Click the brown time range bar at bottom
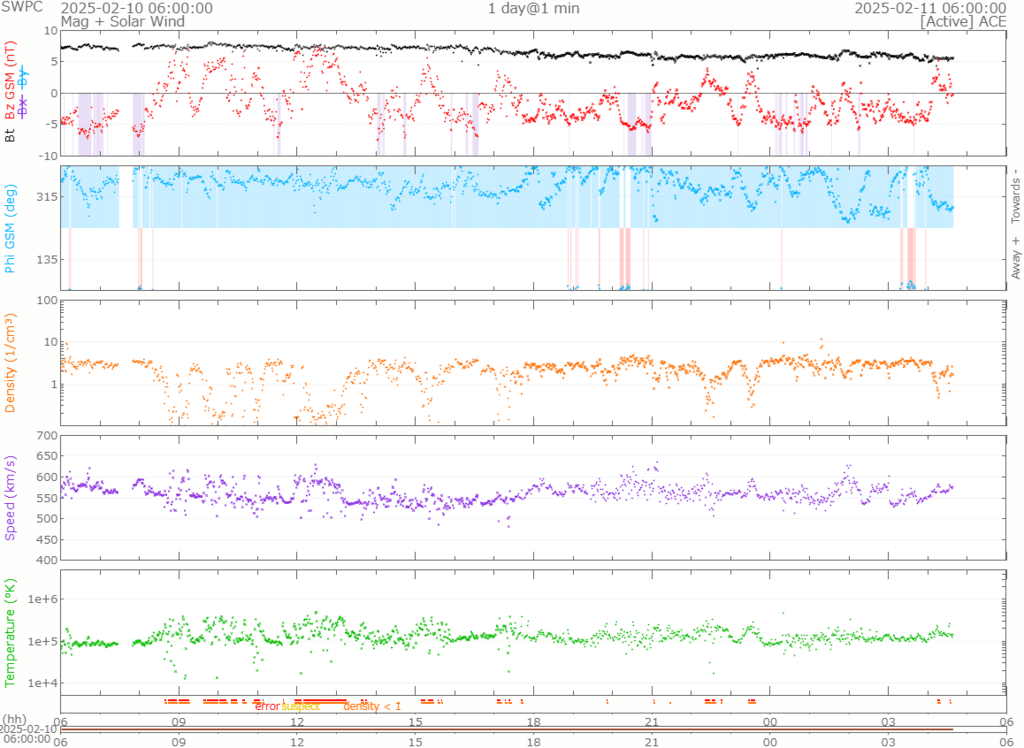Image resolution: width=1024 pixels, height=748 pixels. pyautogui.click(x=506, y=729)
